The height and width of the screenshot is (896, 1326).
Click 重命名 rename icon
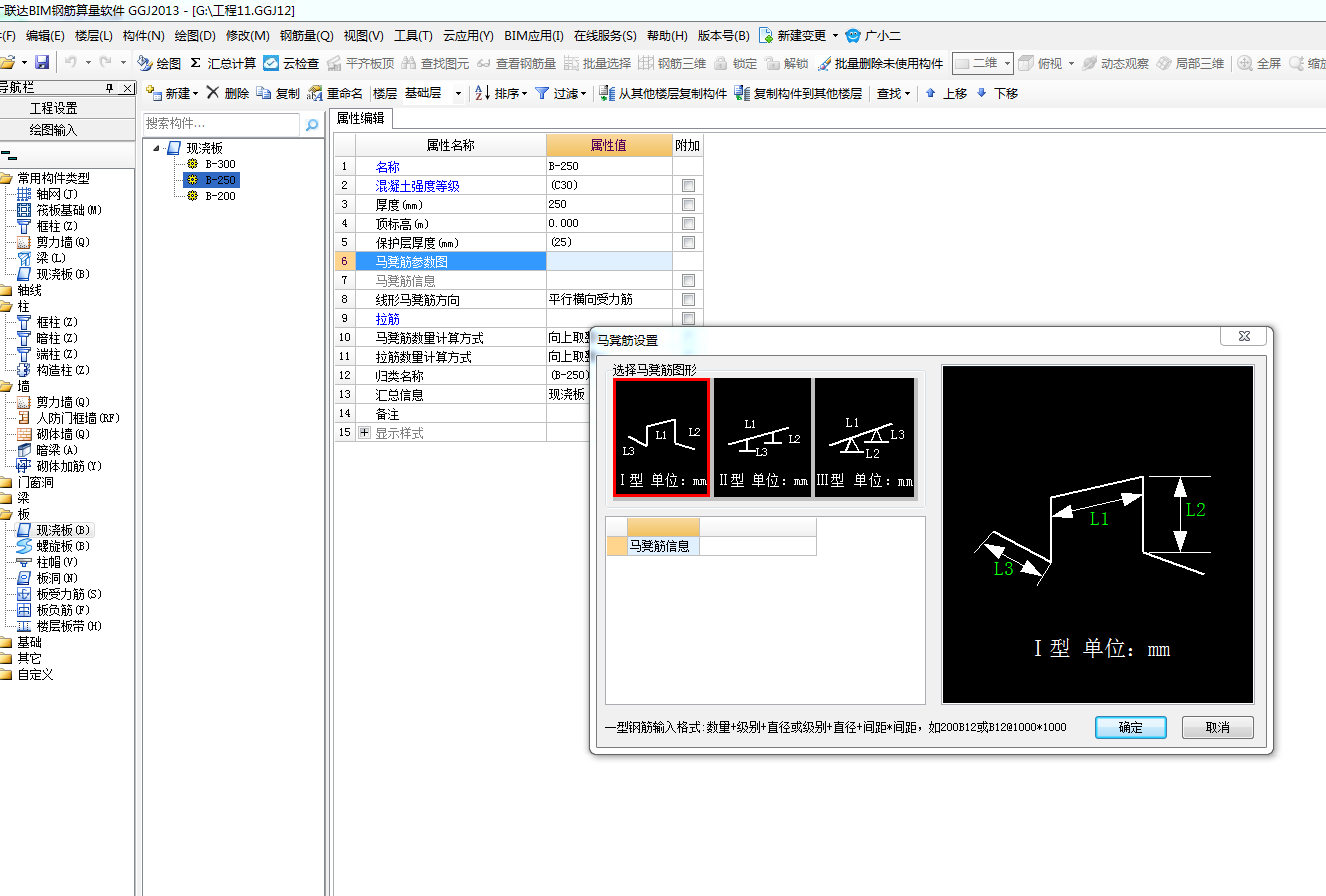click(x=335, y=93)
